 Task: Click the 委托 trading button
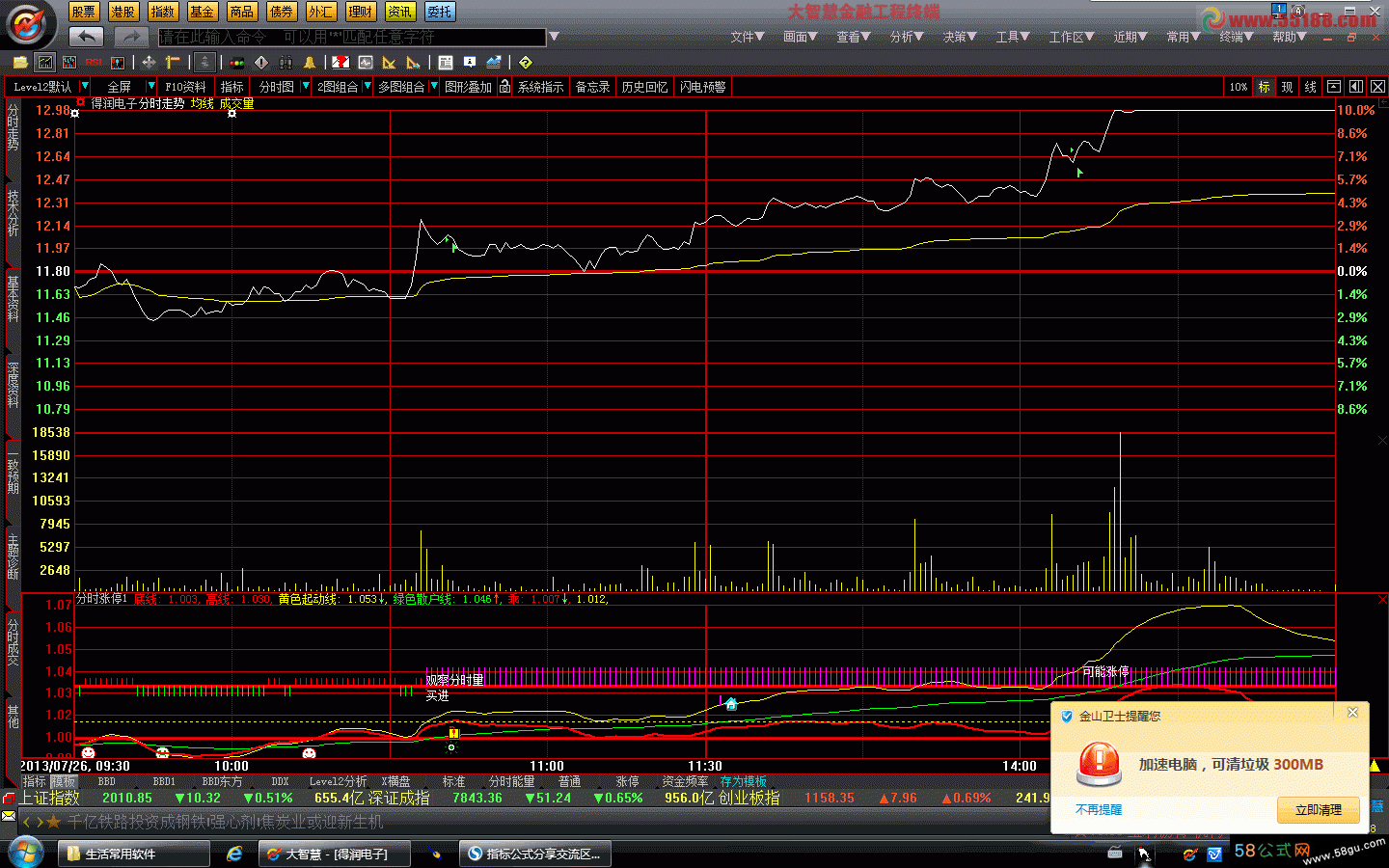pos(439,12)
